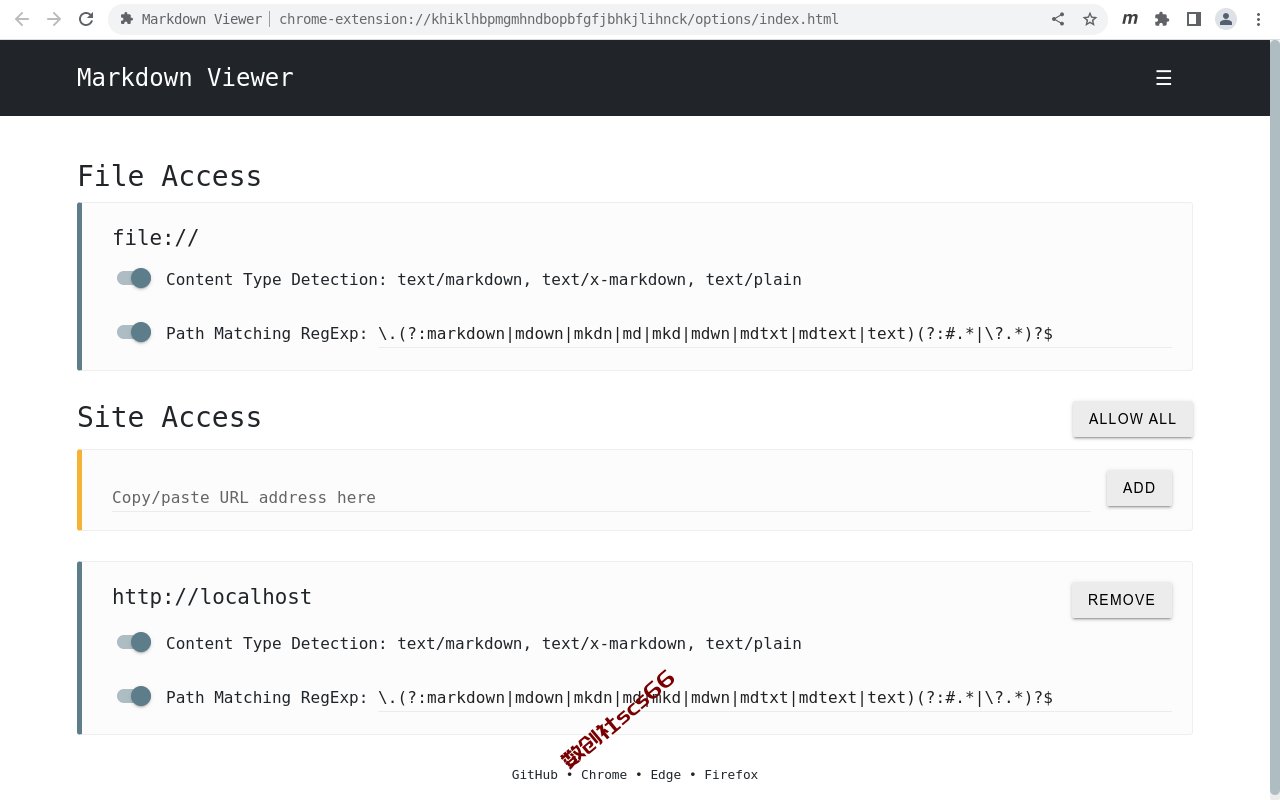This screenshot has width=1280, height=800.
Task: Bookmark this page with the star icon
Action: [1090, 19]
